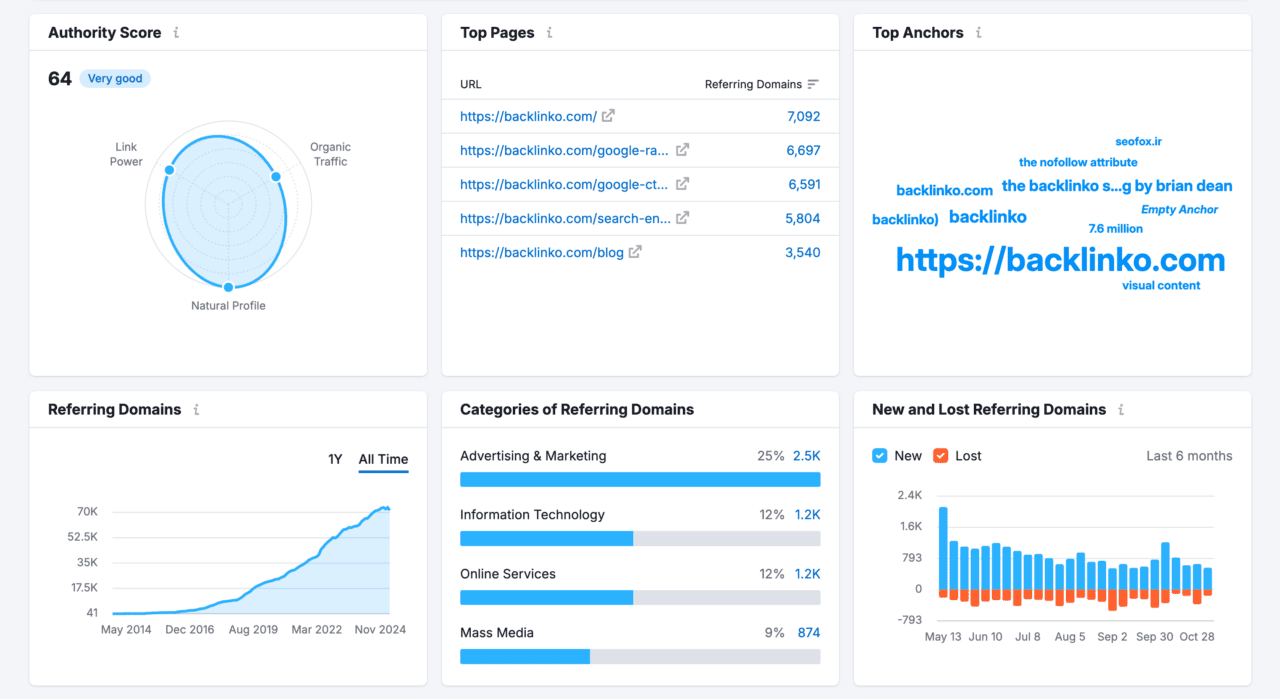Select the All Time tab
The height and width of the screenshot is (699, 1280).
pyautogui.click(x=383, y=459)
